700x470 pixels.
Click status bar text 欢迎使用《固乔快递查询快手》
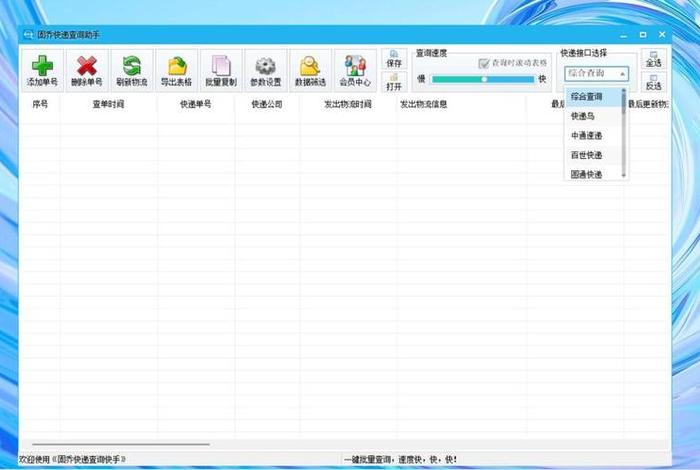click(x=72, y=459)
